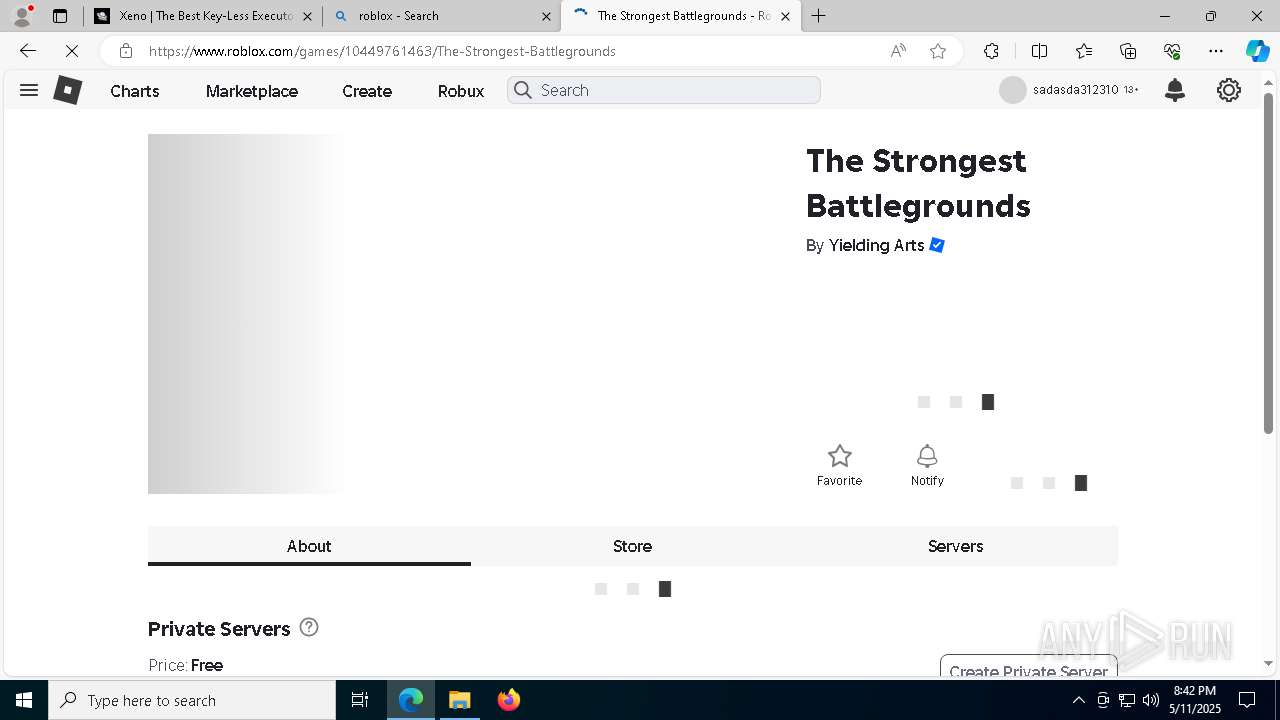The width and height of the screenshot is (1280, 720).
Task: Open Windows Start menu
Action: point(24,700)
